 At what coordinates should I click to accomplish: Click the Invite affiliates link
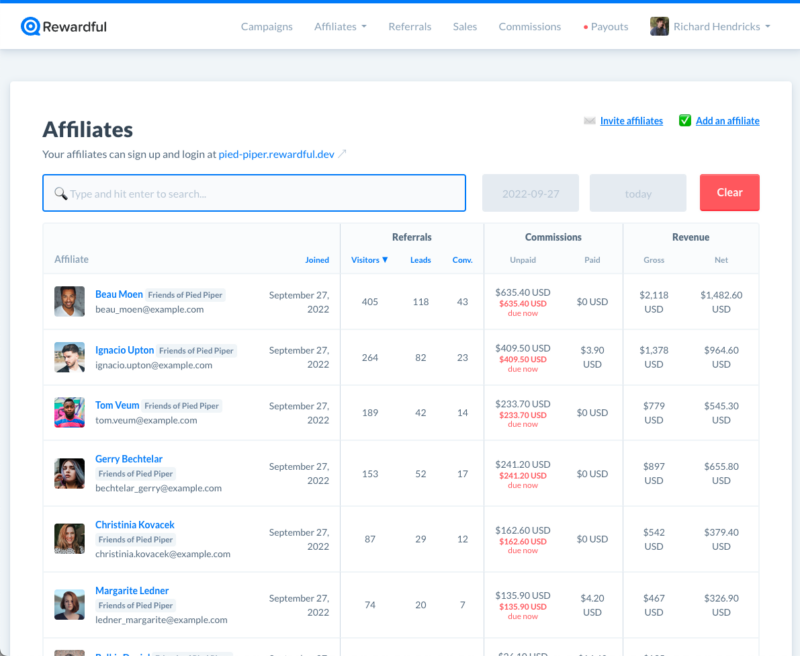(631, 121)
